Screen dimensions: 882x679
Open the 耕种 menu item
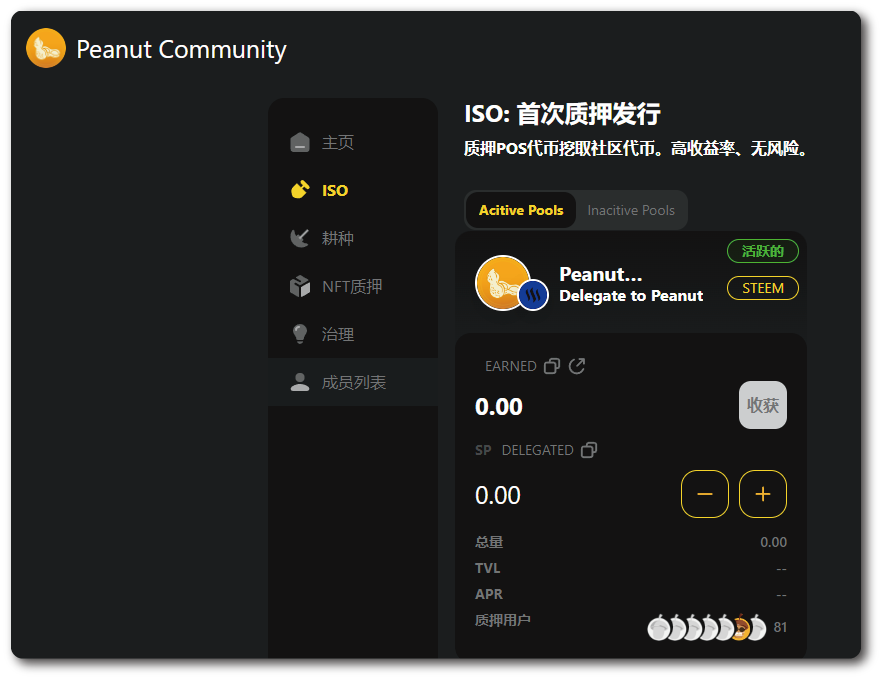tap(353, 238)
